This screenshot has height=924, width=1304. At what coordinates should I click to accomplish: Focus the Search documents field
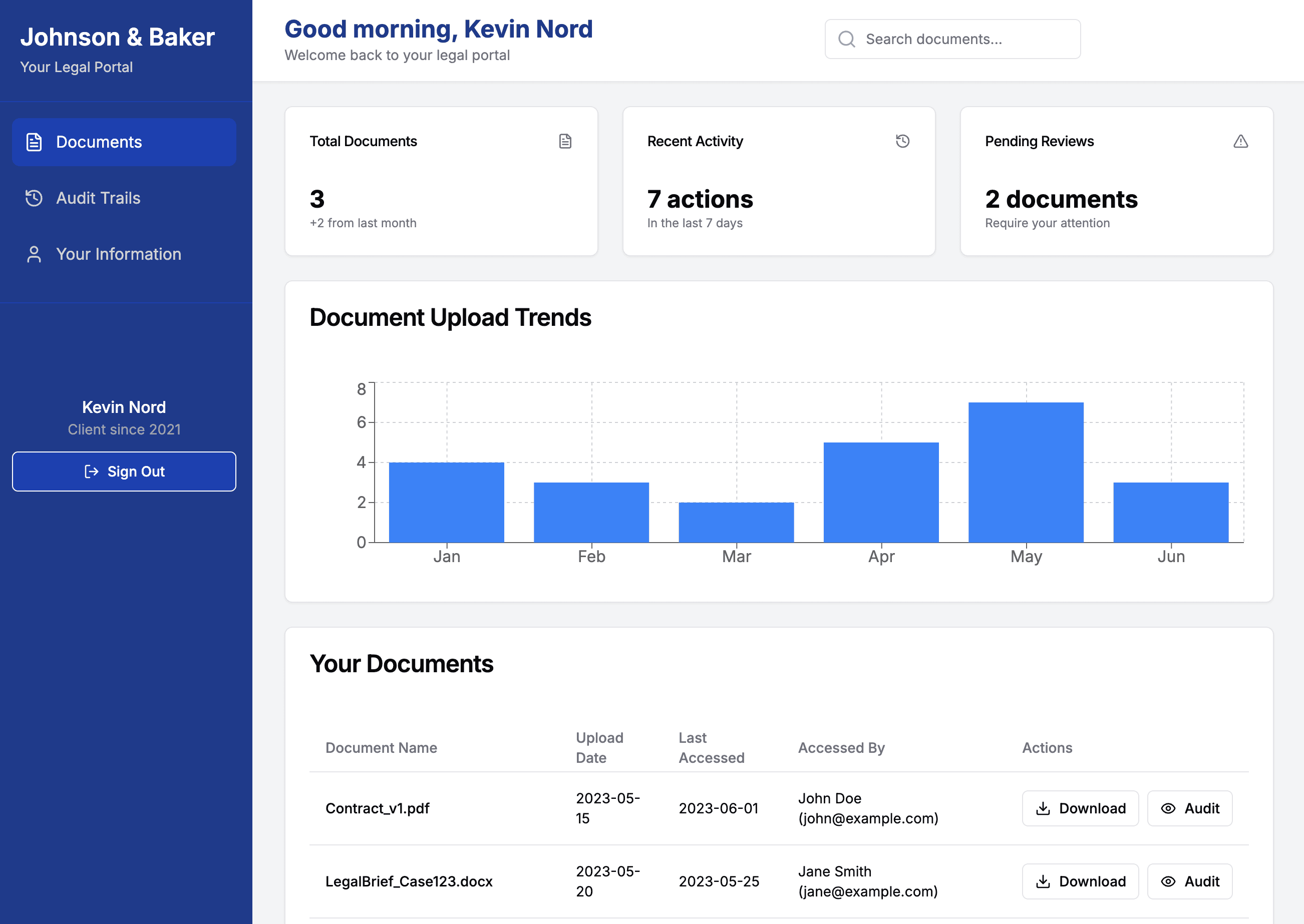tap(952, 39)
